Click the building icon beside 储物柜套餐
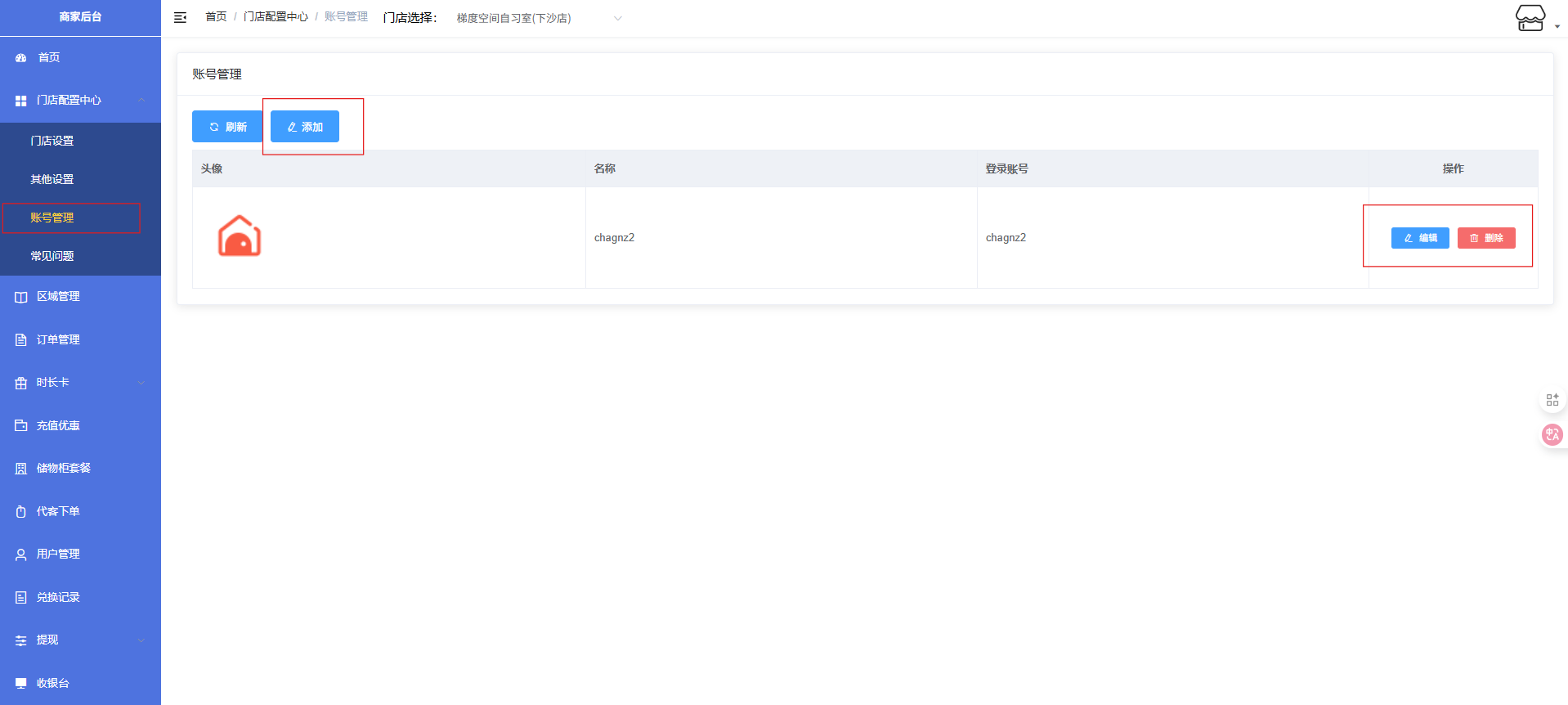 pos(21,469)
